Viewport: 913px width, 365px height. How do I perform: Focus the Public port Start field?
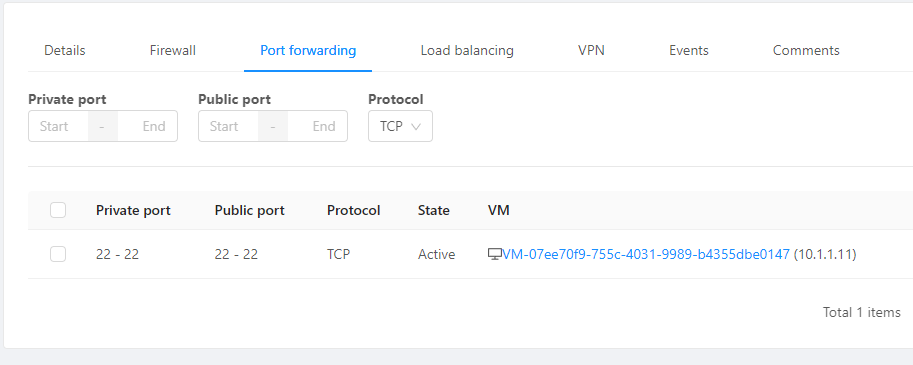point(228,126)
